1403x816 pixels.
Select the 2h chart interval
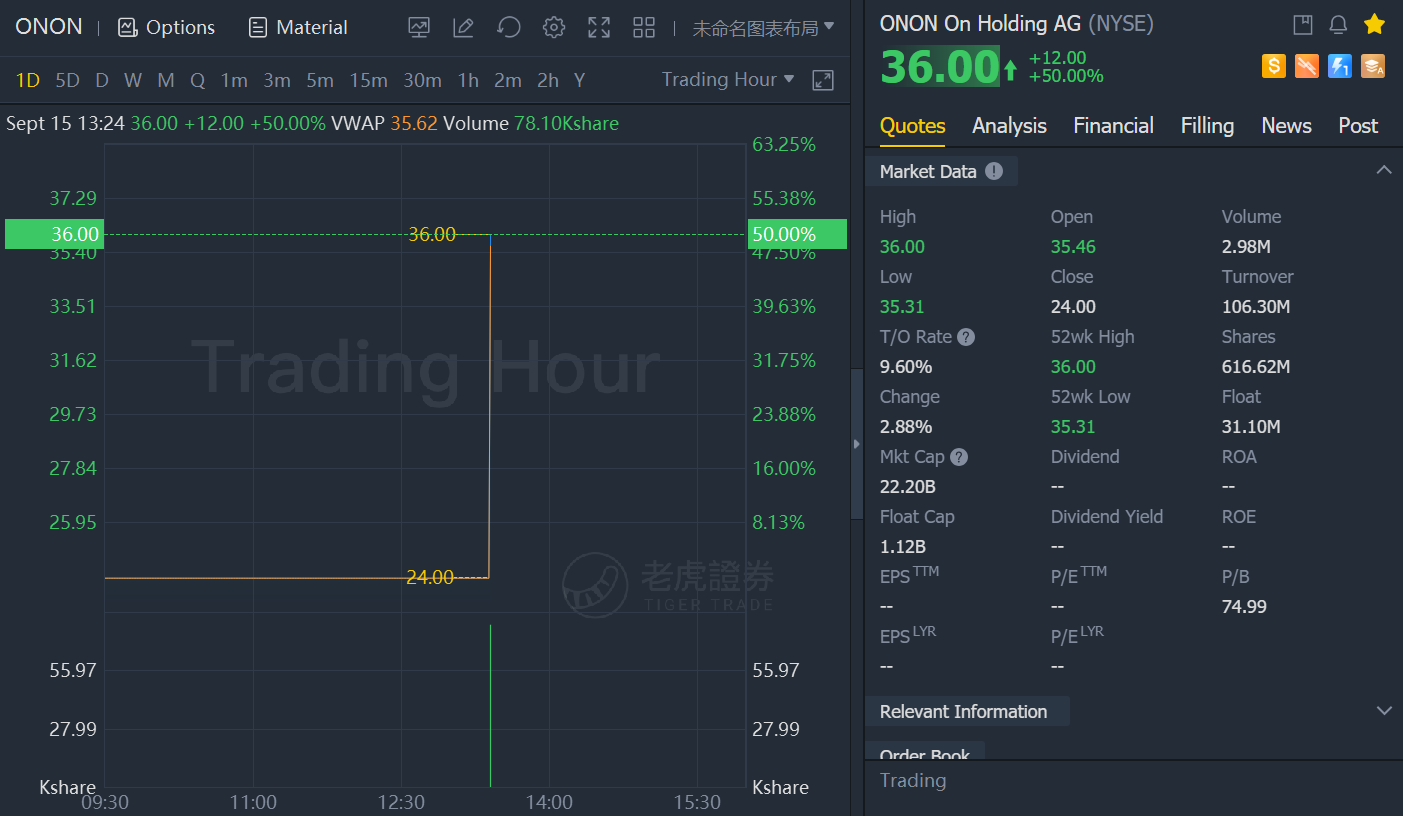tap(548, 80)
